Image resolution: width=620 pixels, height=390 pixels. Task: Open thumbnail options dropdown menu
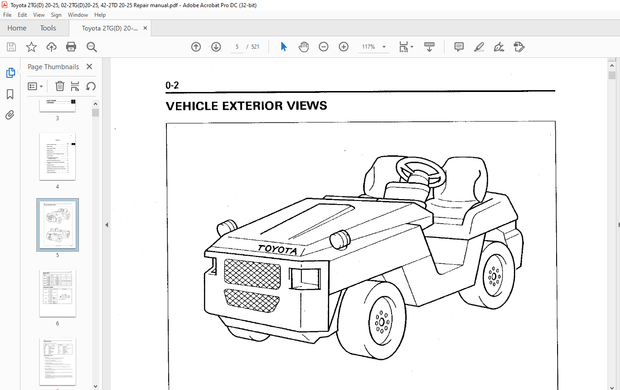35,86
